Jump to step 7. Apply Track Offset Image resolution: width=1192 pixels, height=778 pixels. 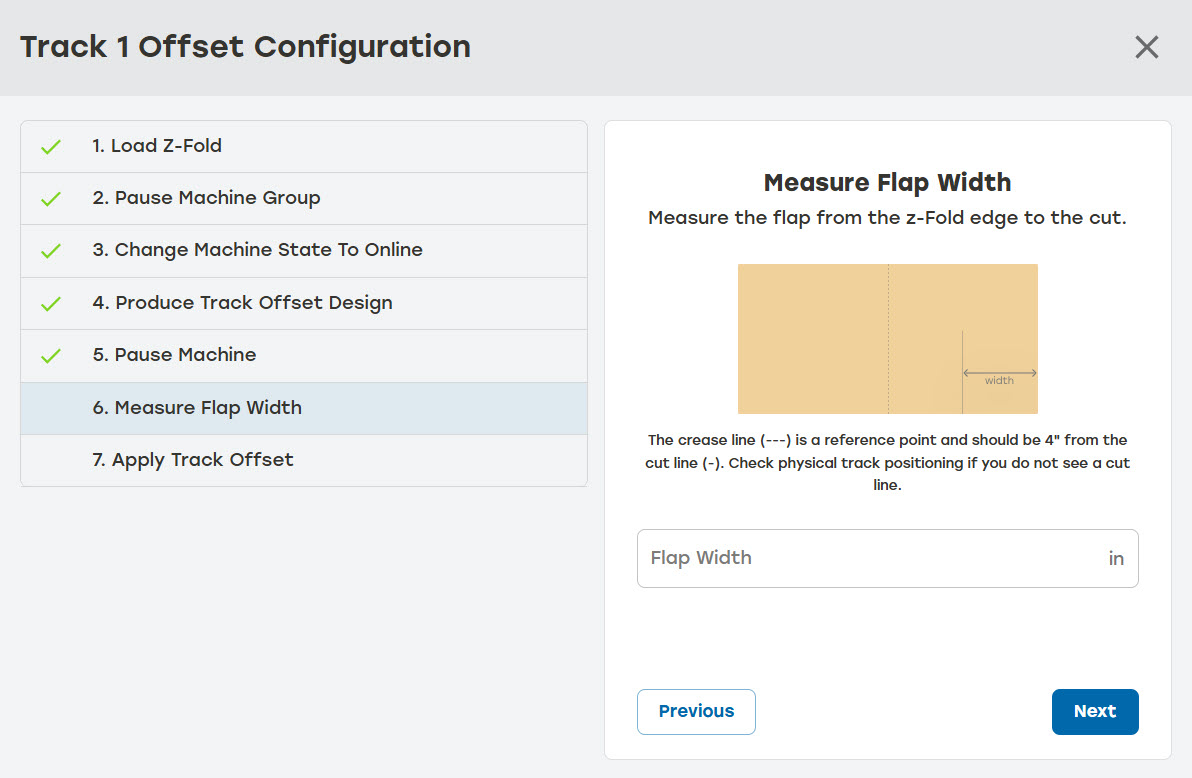tap(304, 460)
